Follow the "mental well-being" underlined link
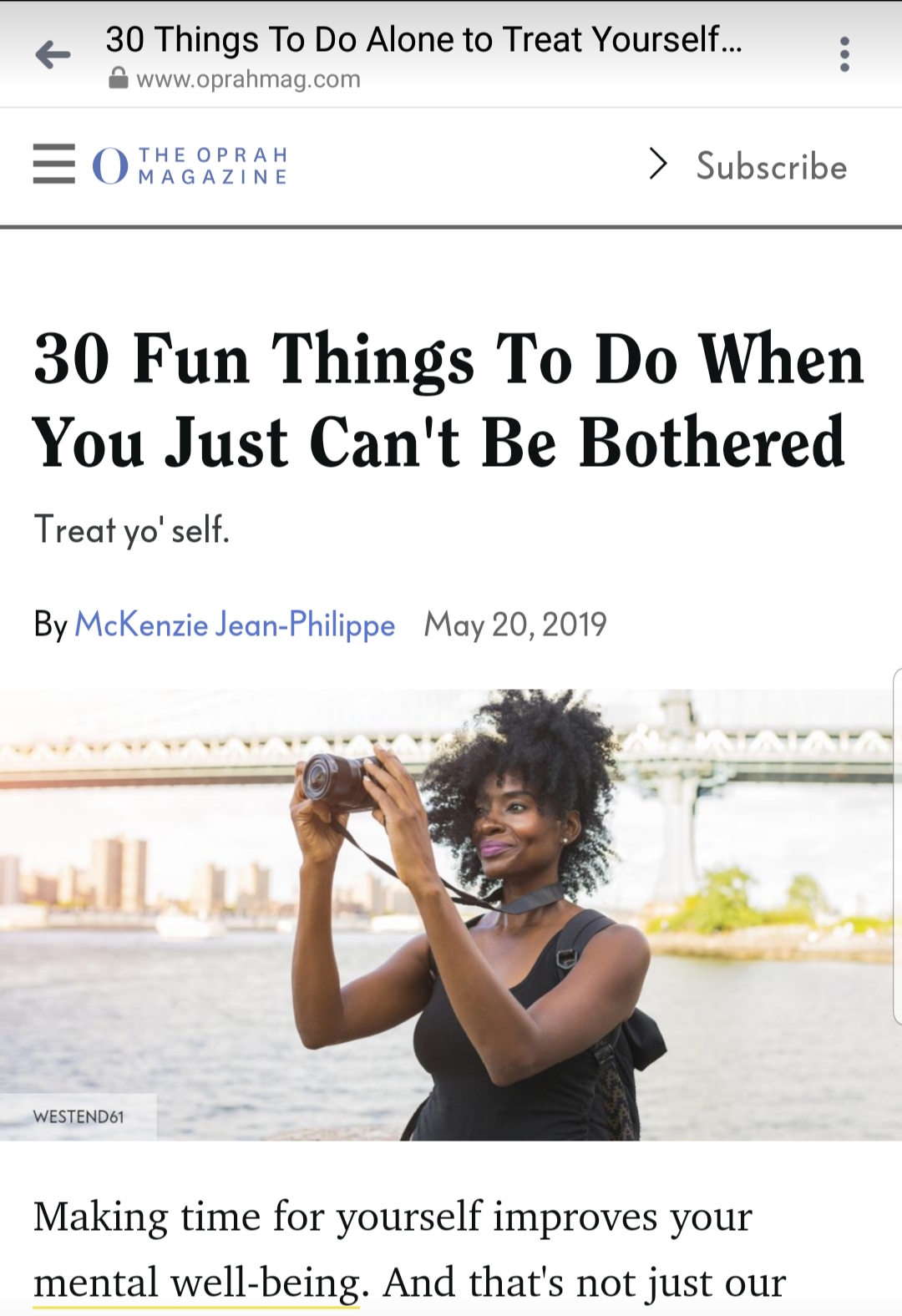902x1316 pixels. (196, 1282)
